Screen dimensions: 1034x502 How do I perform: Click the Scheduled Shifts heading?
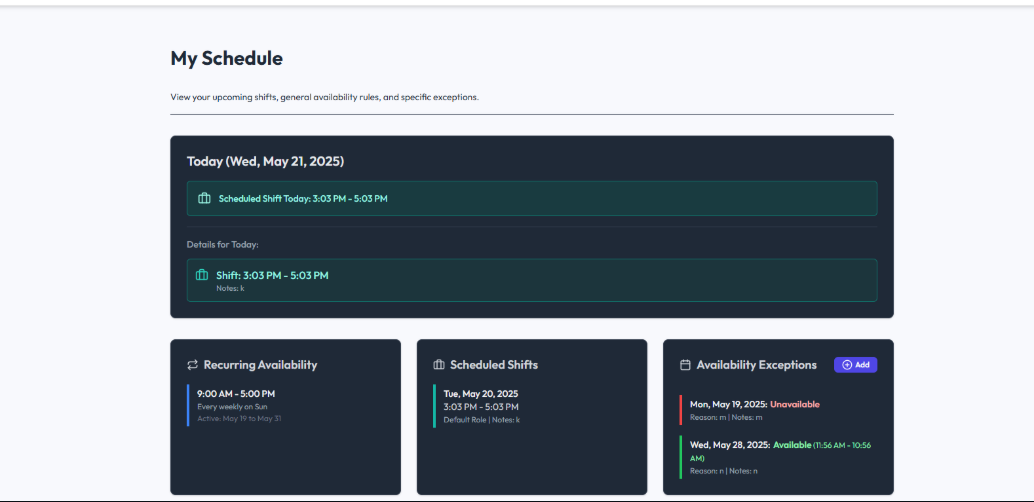coord(494,365)
